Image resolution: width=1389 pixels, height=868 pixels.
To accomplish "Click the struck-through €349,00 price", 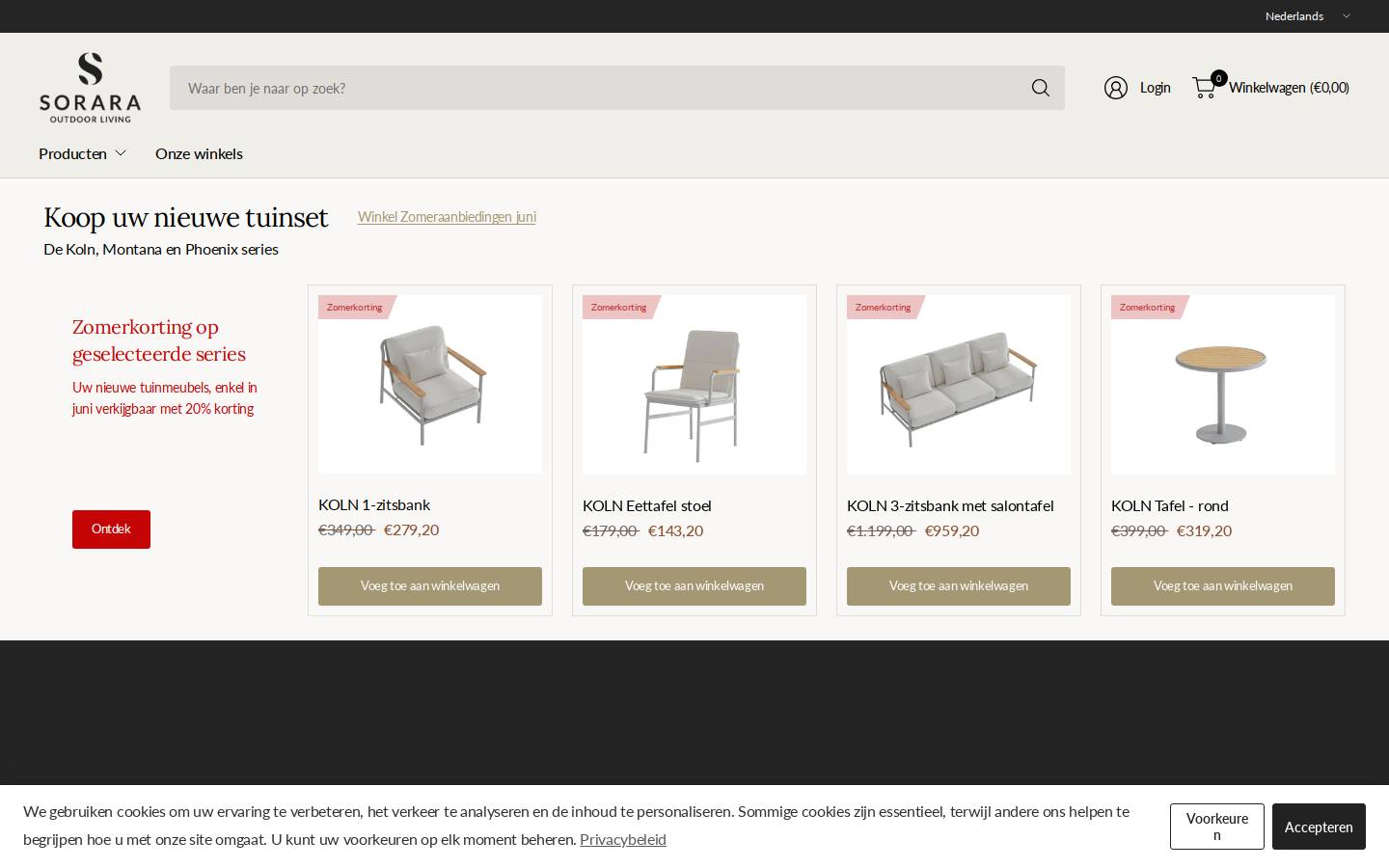I will pos(346,529).
